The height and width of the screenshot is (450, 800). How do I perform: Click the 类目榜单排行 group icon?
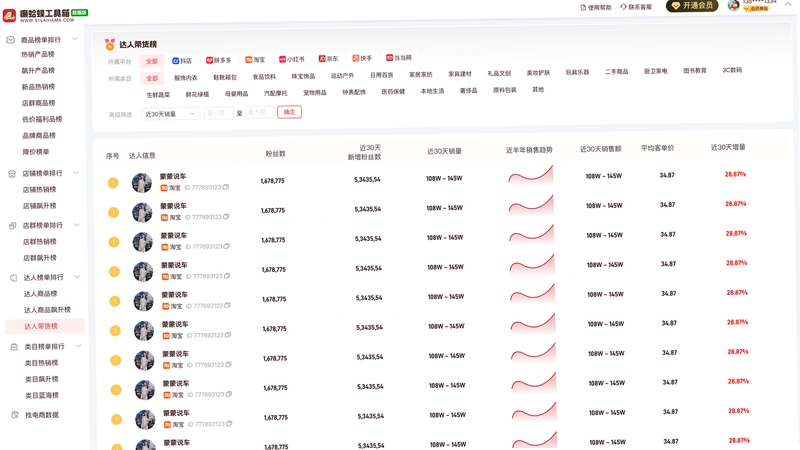coord(14,347)
